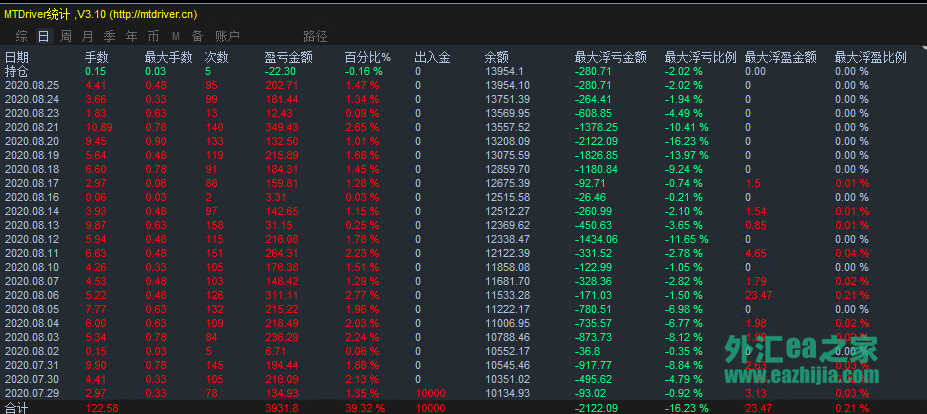The width and height of the screenshot is (927, 414).
Task: Select the 日 daily statistics tab
Action: (43, 36)
